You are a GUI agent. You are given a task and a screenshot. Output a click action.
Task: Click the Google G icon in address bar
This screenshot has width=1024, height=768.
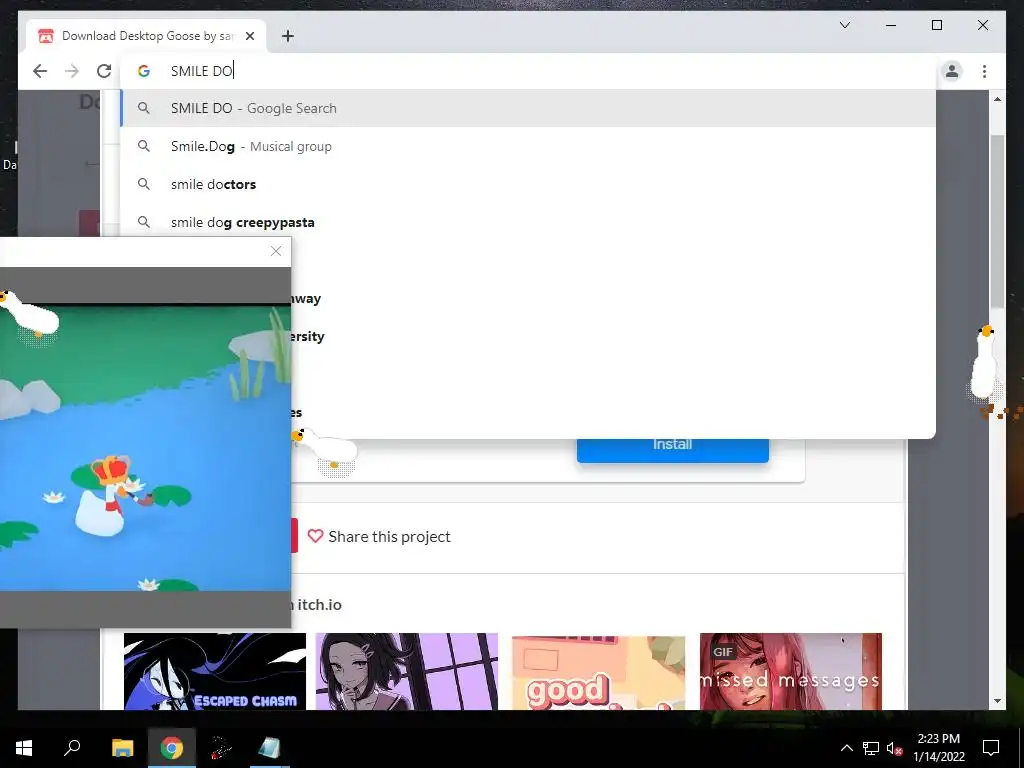pyautogui.click(x=144, y=71)
